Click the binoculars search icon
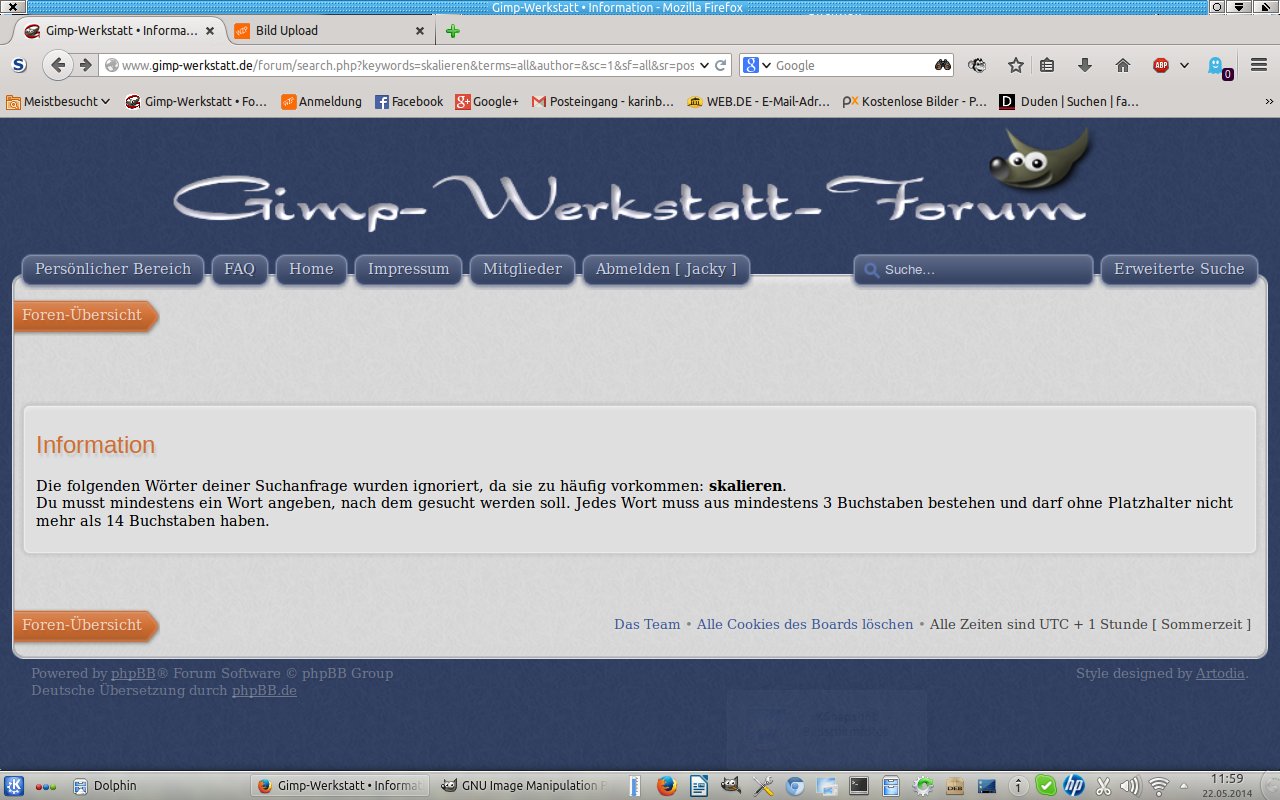Image resolution: width=1280 pixels, height=800 pixels. (943, 65)
